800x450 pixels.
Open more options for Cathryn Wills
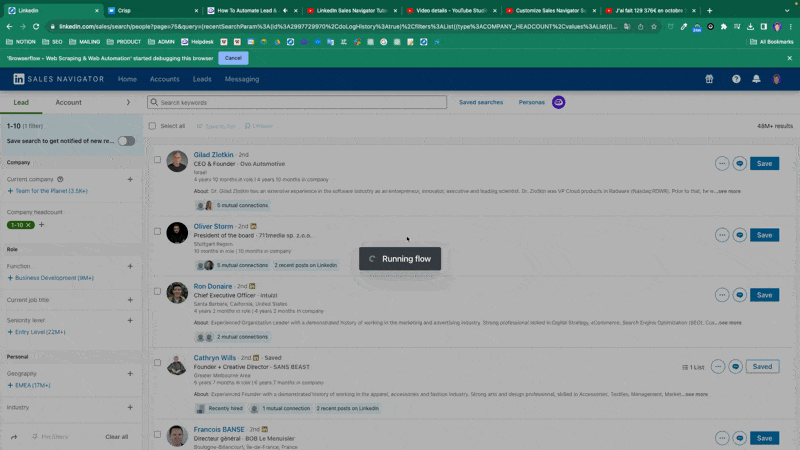coord(718,366)
